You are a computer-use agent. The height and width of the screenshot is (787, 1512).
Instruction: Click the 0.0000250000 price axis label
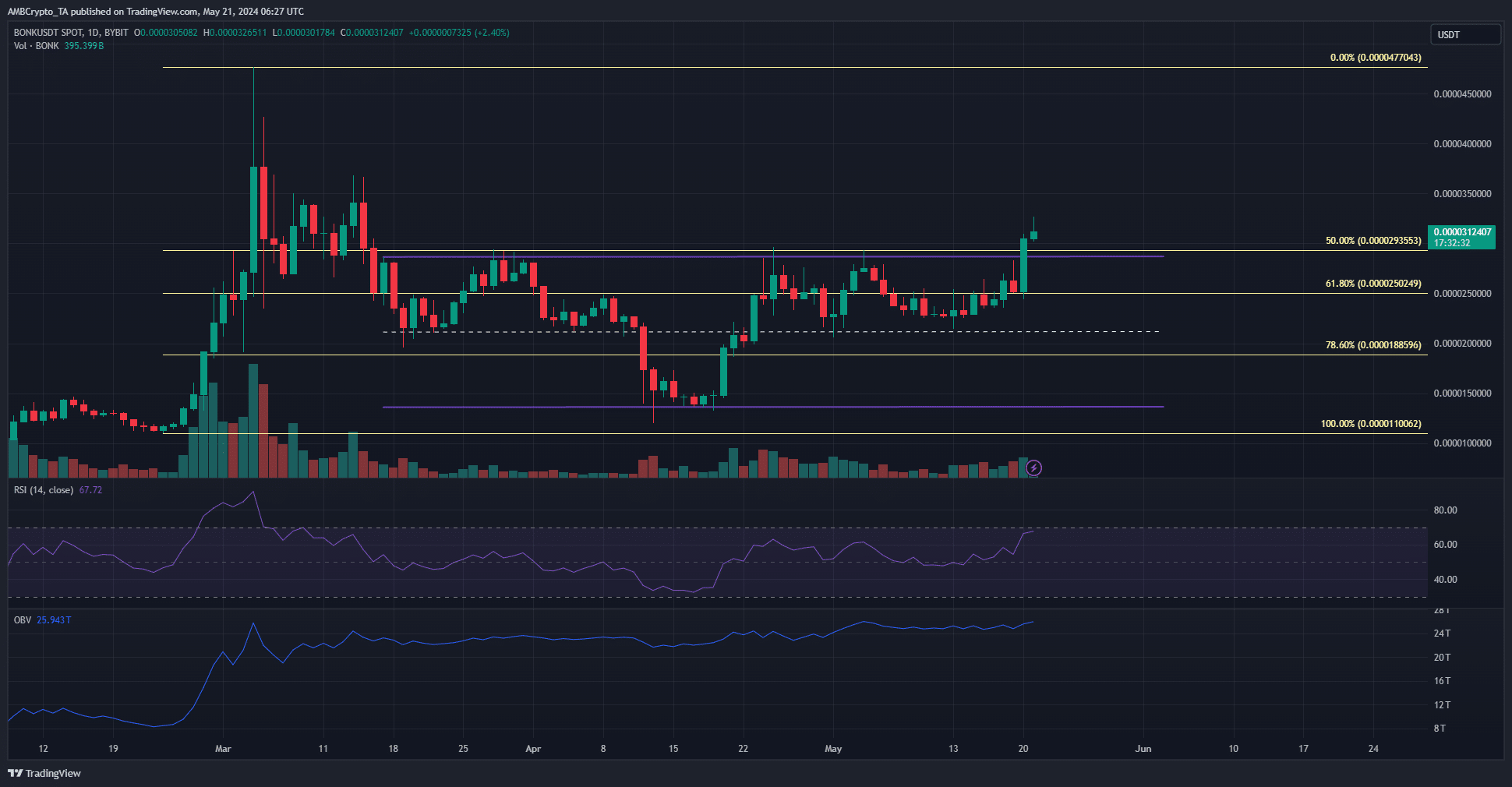click(x=1462, y=294)
